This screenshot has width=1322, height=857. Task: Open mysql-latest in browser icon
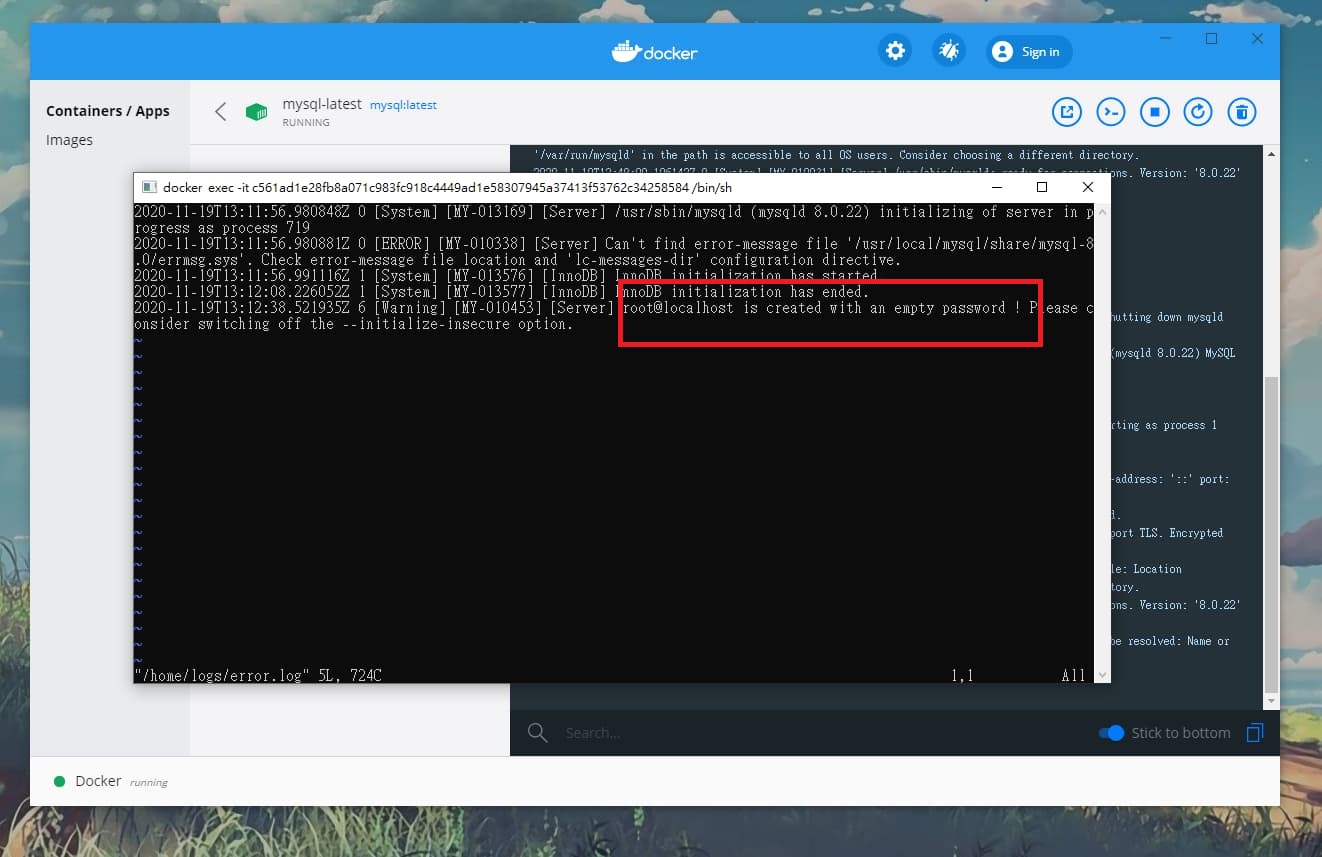point(1067,112)
